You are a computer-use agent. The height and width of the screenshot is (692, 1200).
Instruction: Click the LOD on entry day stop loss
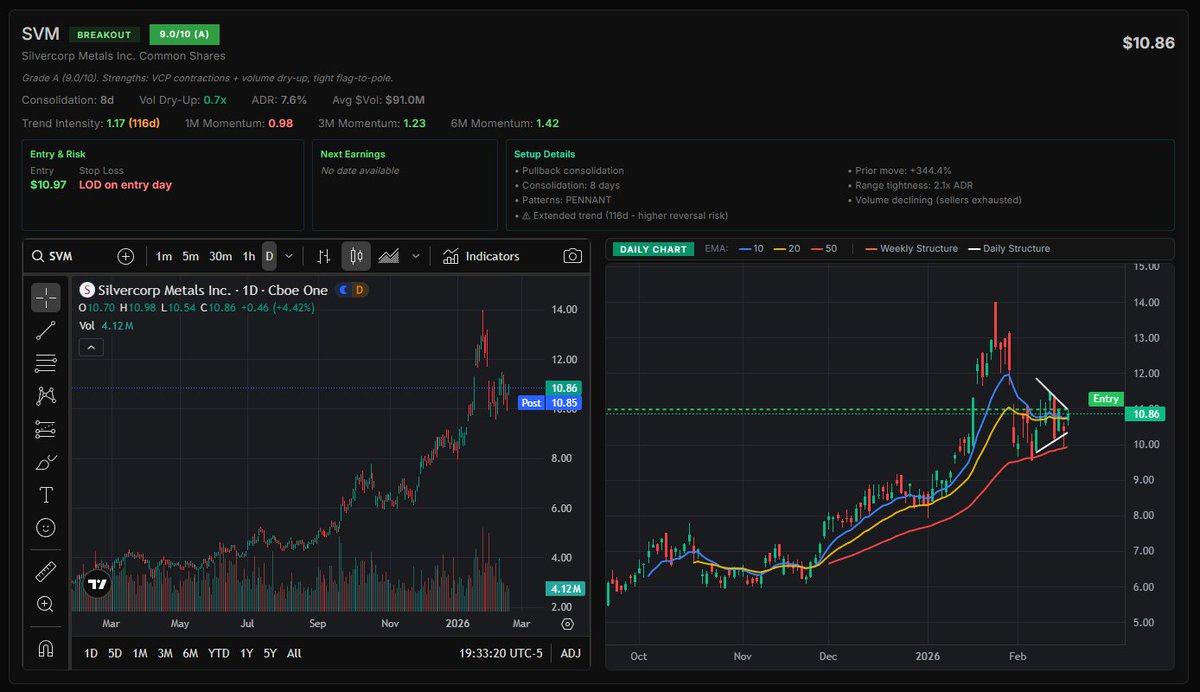[x=125, y=185]
